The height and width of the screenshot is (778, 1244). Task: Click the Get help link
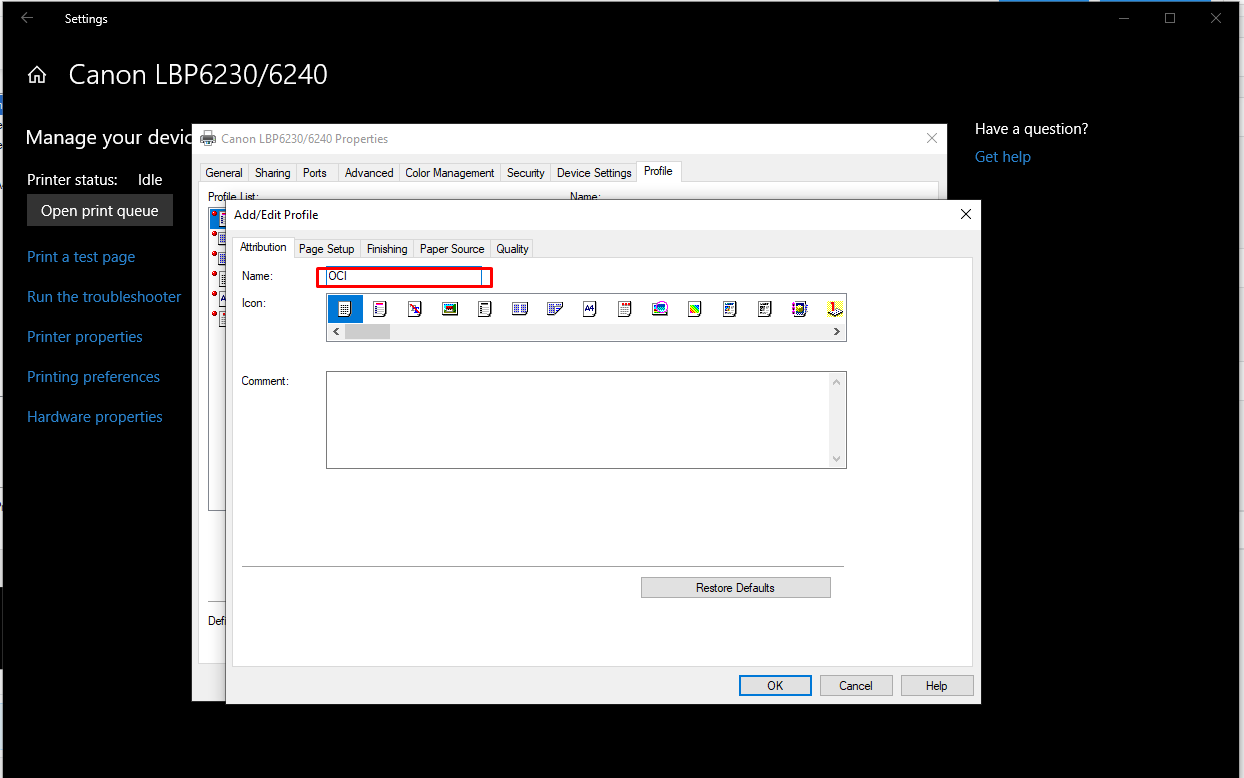pyautogui.click(x=1003, y=157)
